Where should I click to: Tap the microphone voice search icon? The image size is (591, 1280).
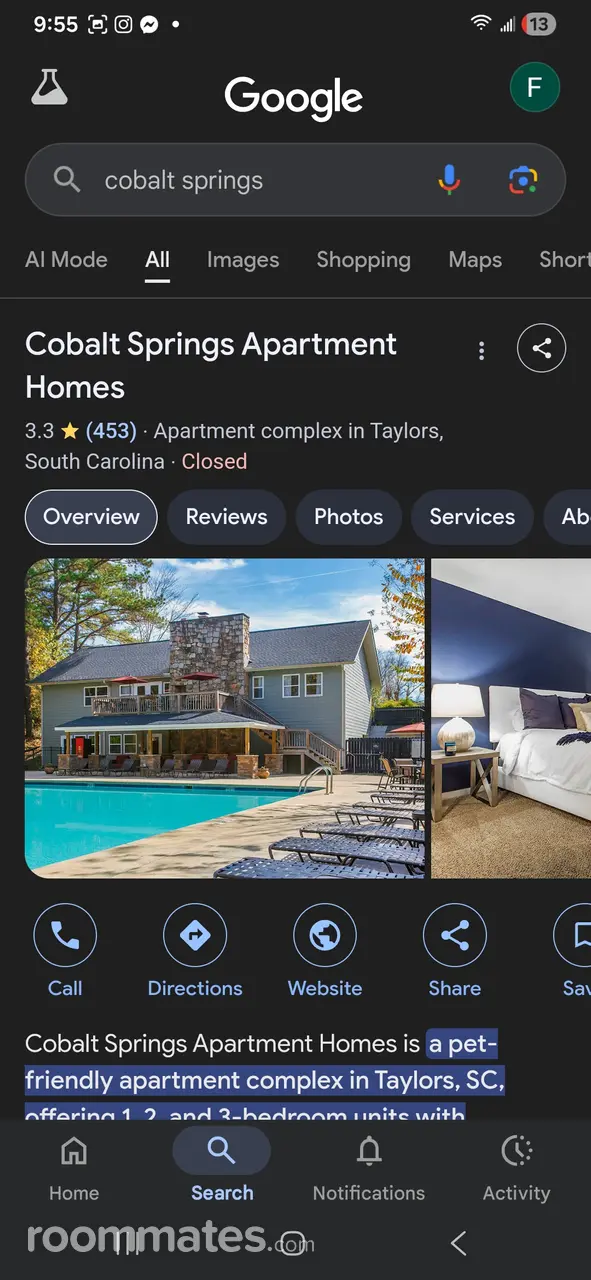point(449,180)
